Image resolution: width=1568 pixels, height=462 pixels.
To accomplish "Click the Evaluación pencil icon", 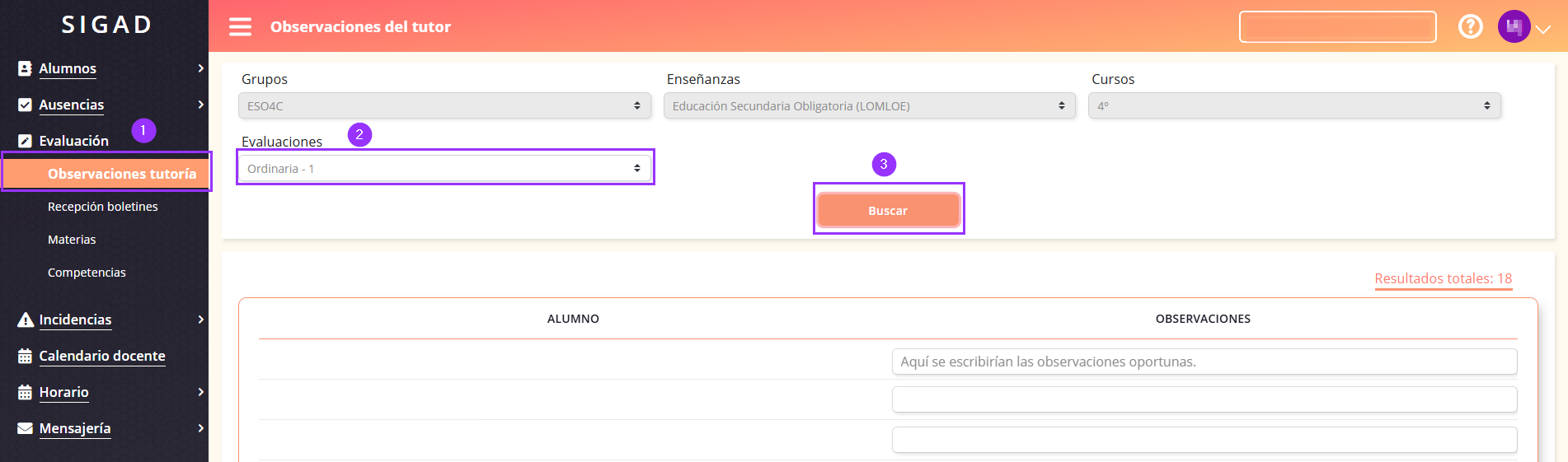I will pyautogui.click(x=25, y=142).
